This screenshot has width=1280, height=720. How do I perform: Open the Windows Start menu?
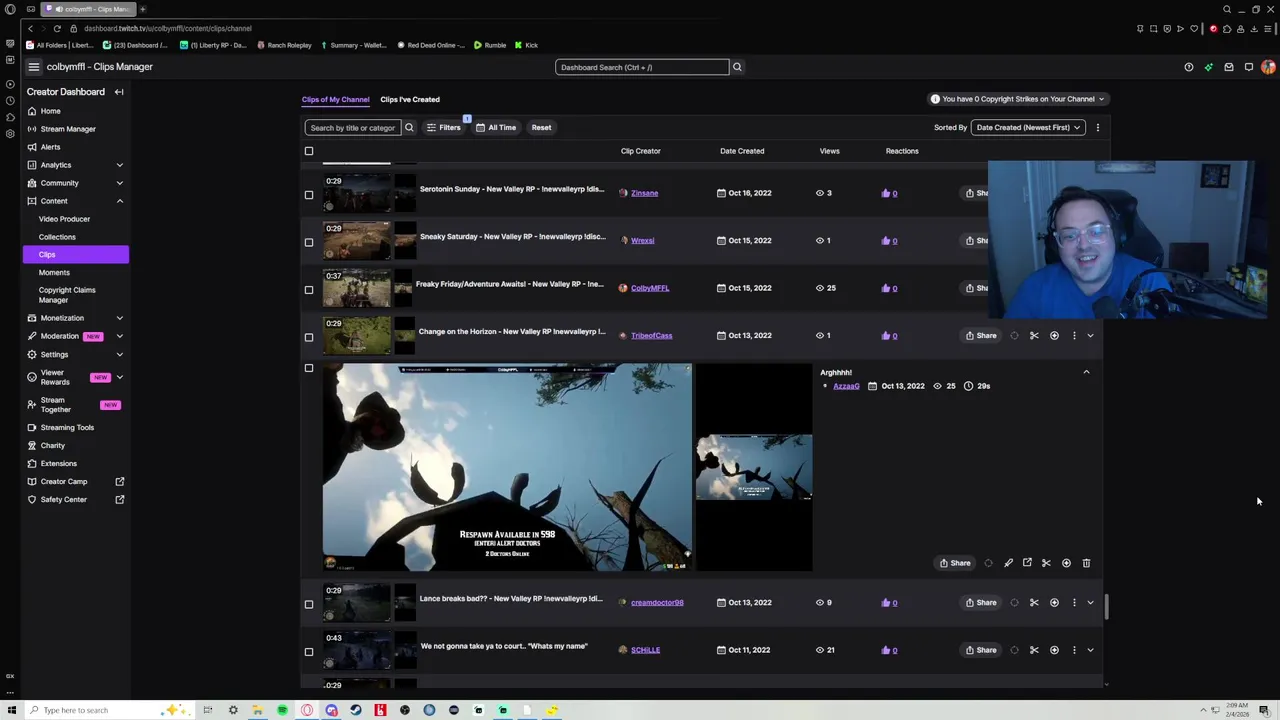(12, 710)
